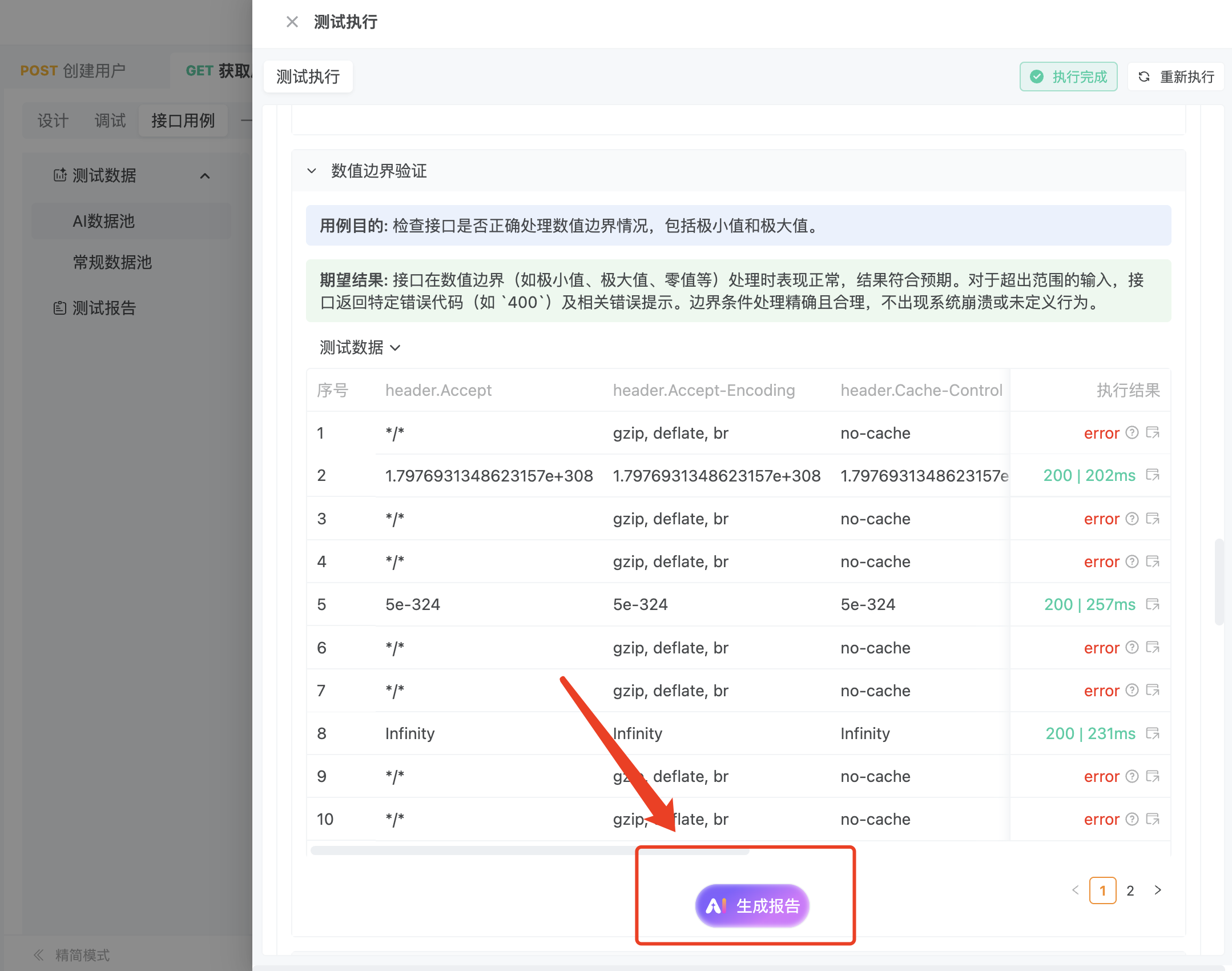Open error help icon in row 7
Screen dimensions: 1232x971
[x=1132, y=691]
